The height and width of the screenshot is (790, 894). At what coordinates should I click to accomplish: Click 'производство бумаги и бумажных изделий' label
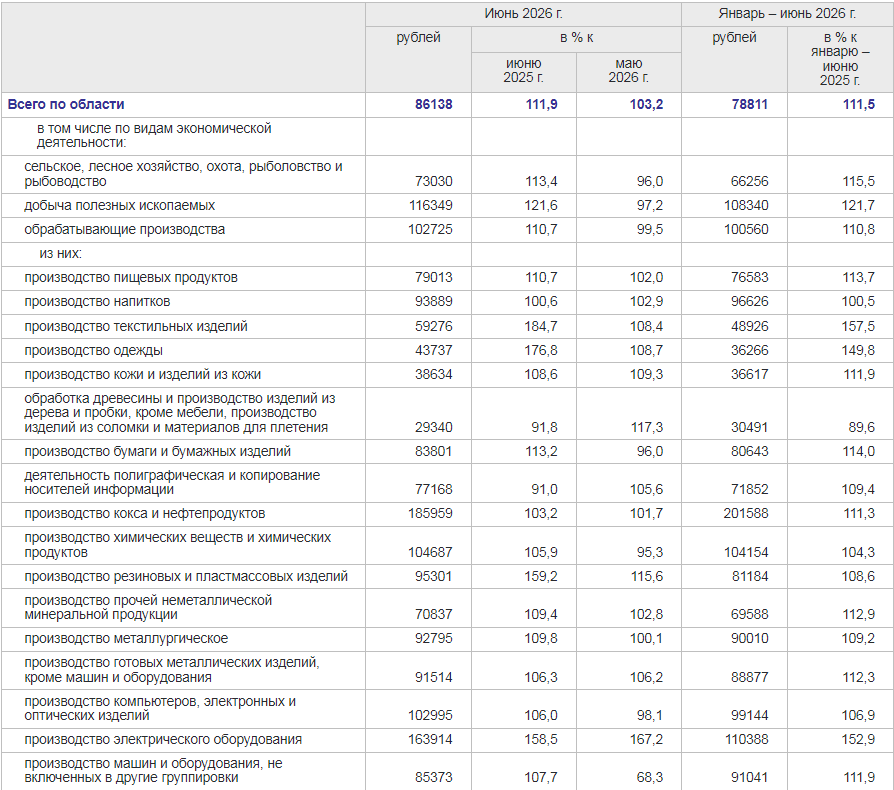(157, 451)
